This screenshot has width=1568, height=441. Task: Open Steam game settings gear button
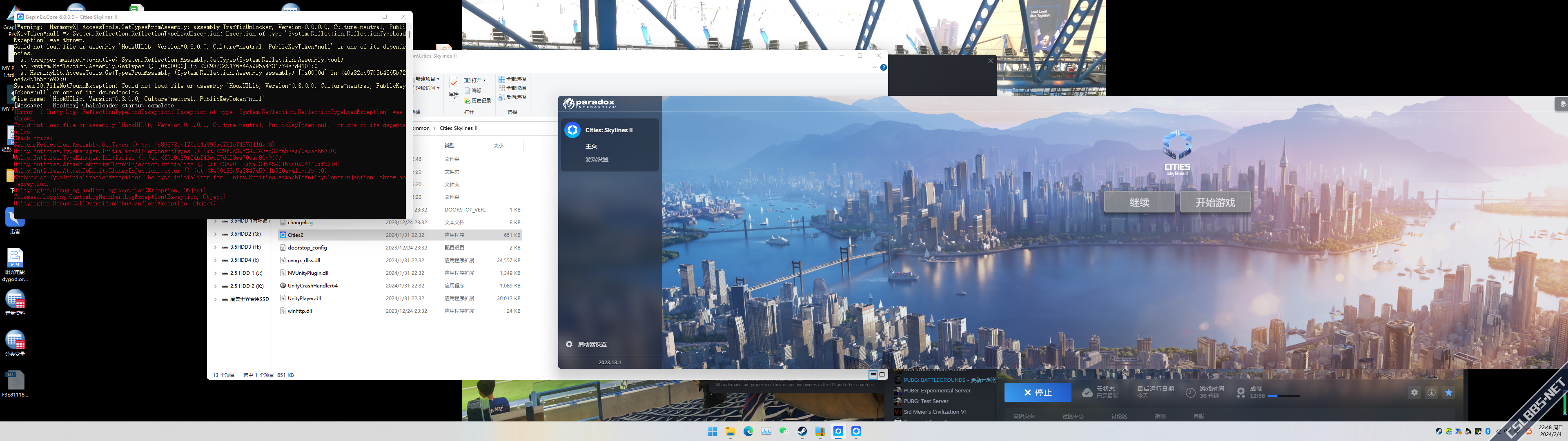[x=1414, y=393]
